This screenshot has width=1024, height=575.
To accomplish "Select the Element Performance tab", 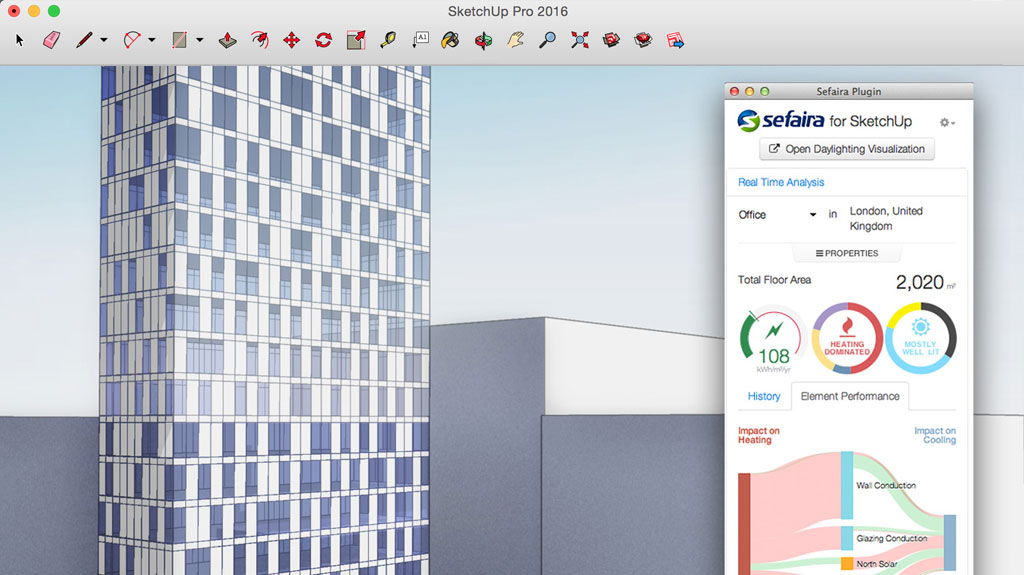I will point(850,396).
